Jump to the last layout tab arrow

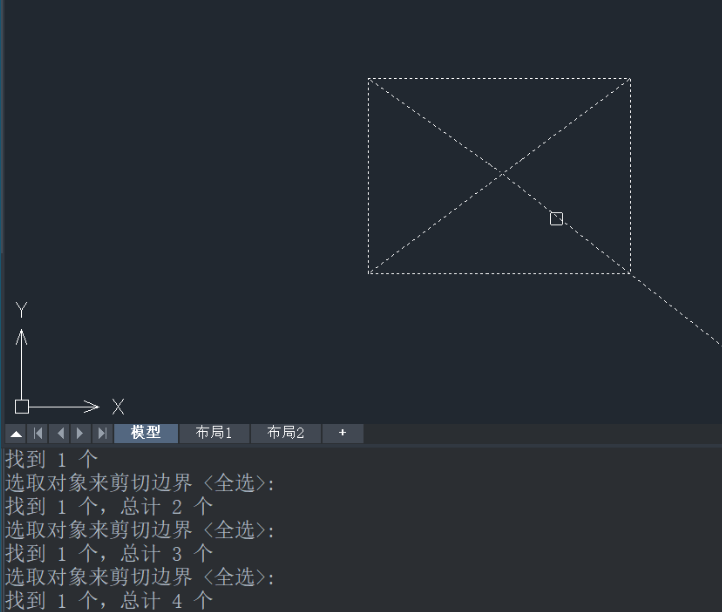102,434
